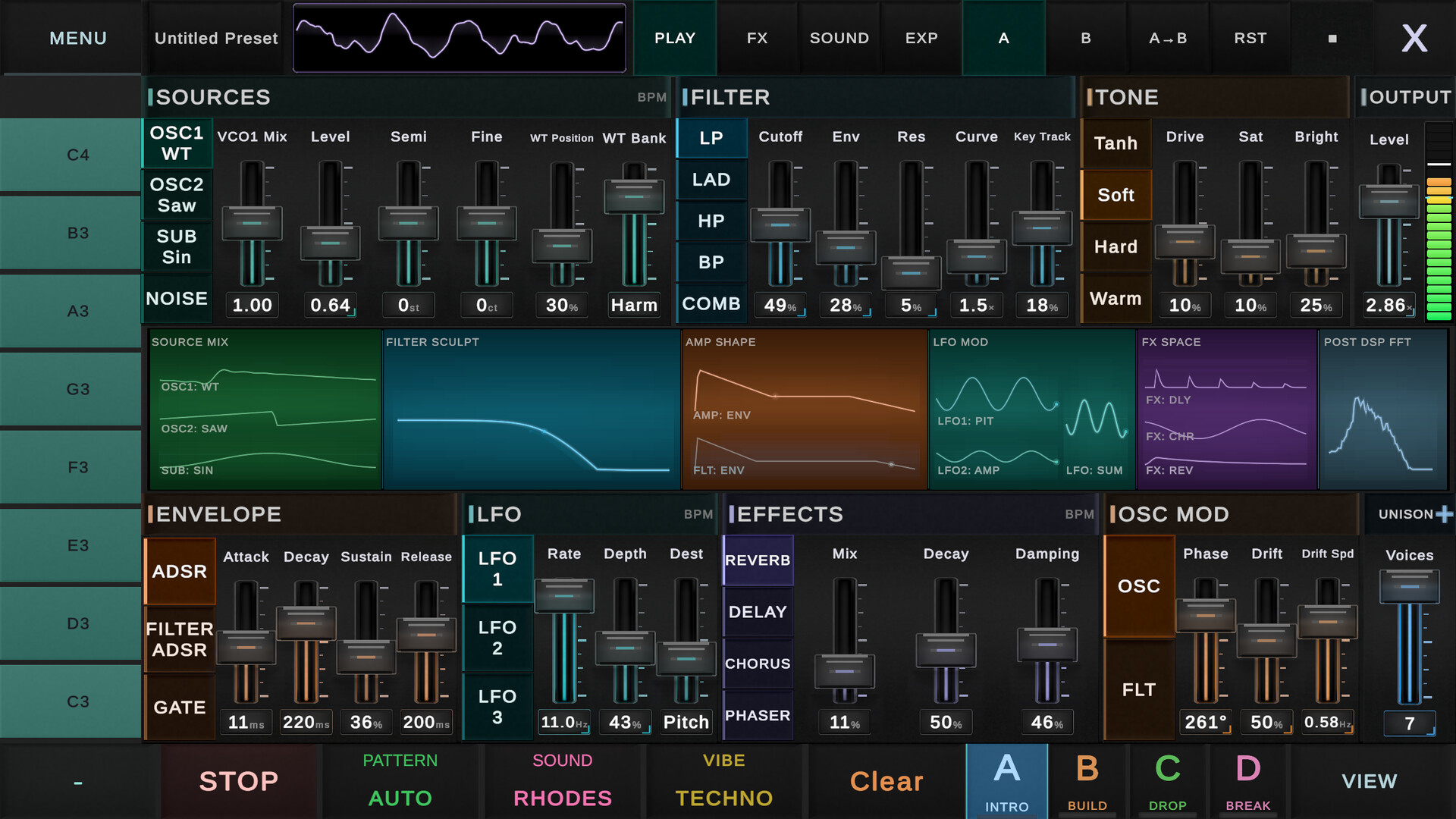Click the Output Level slider handle
This screenshot has width=1456, height=819.
(1389, 202)
